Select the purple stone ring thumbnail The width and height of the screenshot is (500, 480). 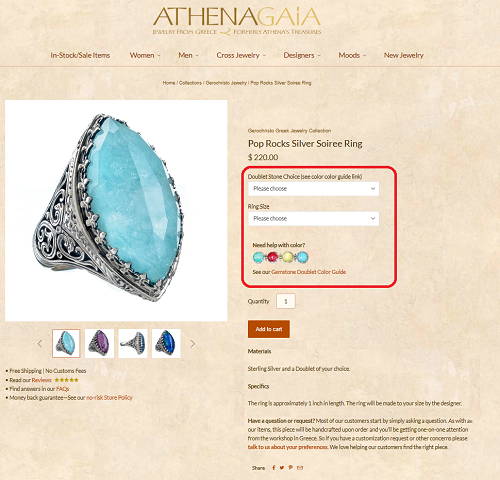pos(99,343)
